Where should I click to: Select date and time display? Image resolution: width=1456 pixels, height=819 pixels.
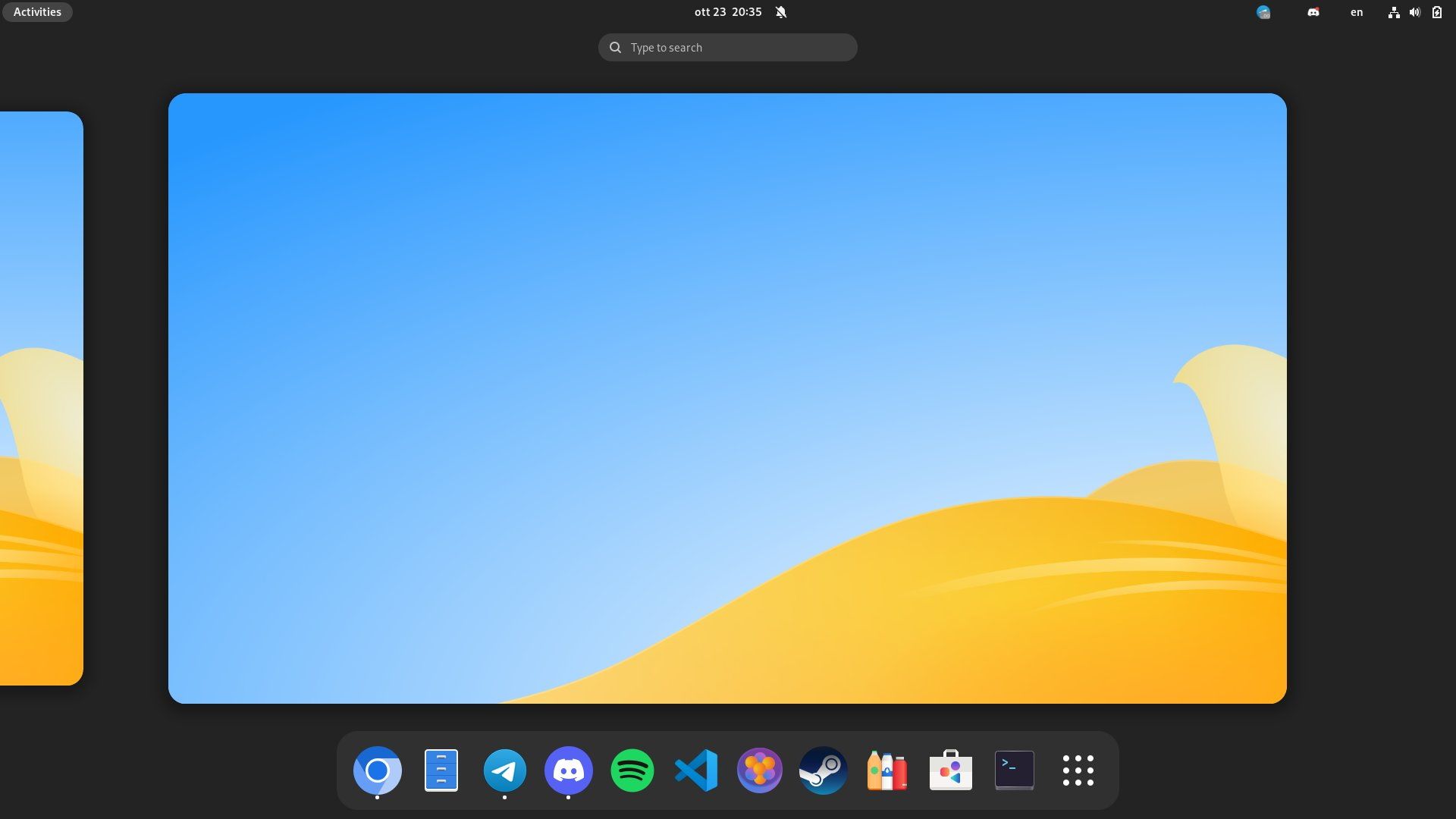pyautogui.click(x=728, y=11)
